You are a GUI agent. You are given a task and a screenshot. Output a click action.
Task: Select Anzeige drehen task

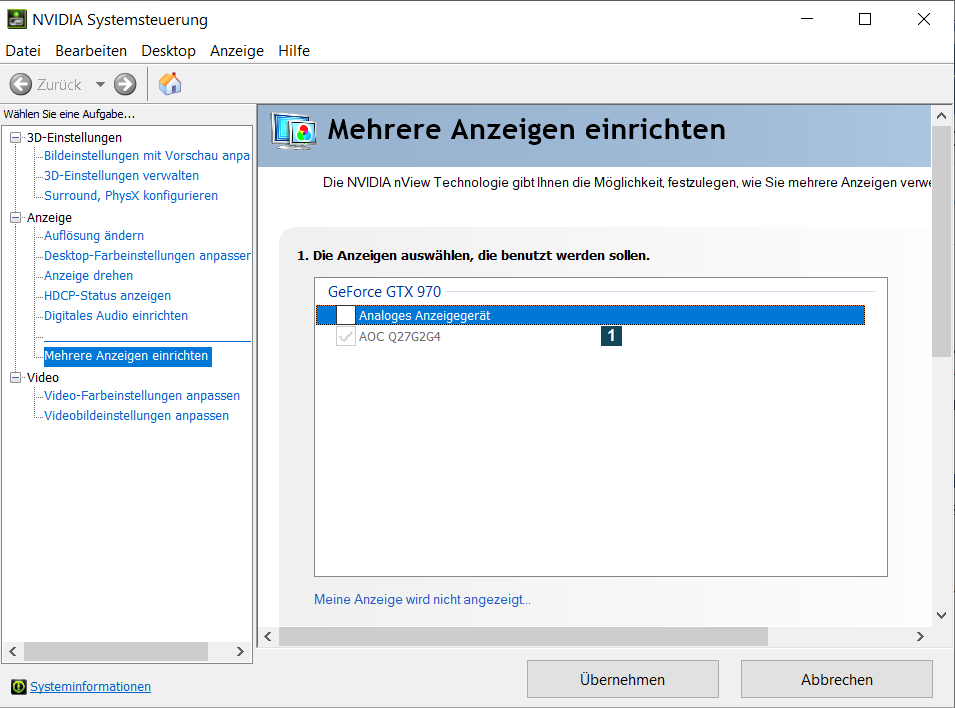tap(88, 276)
